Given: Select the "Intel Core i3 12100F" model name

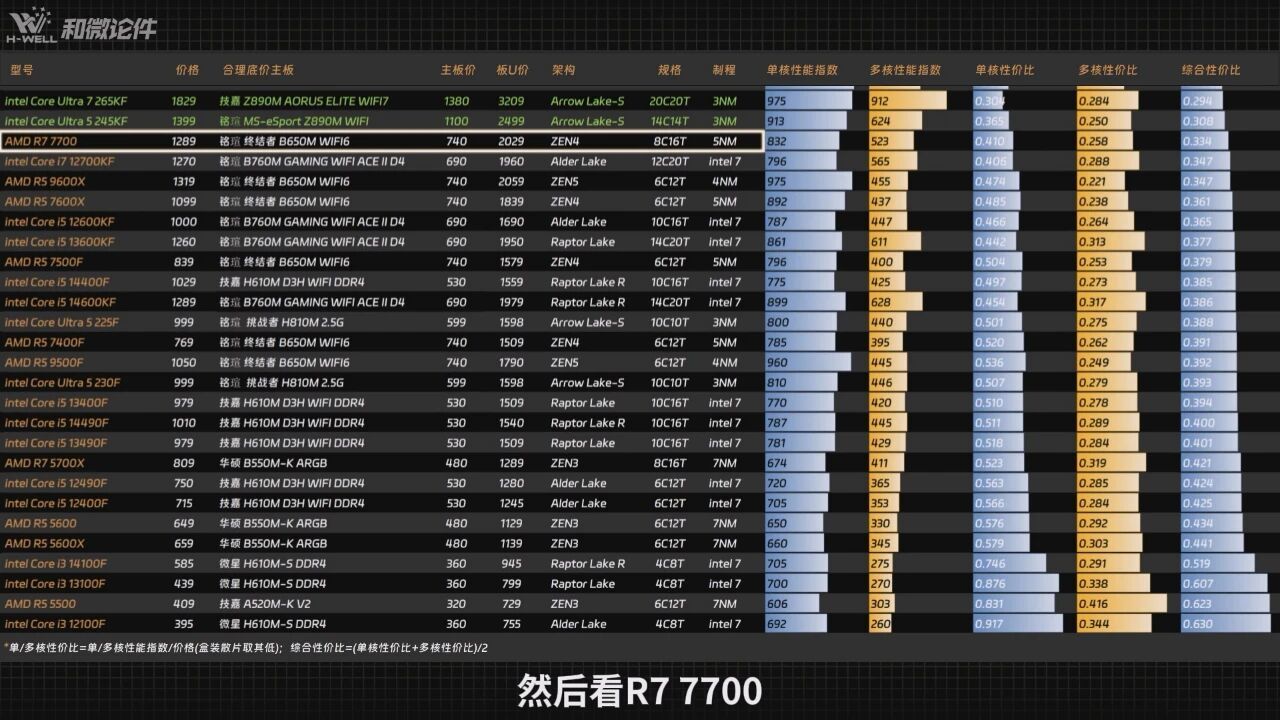Looking at the screenshot, I should (x=55, y=624).
